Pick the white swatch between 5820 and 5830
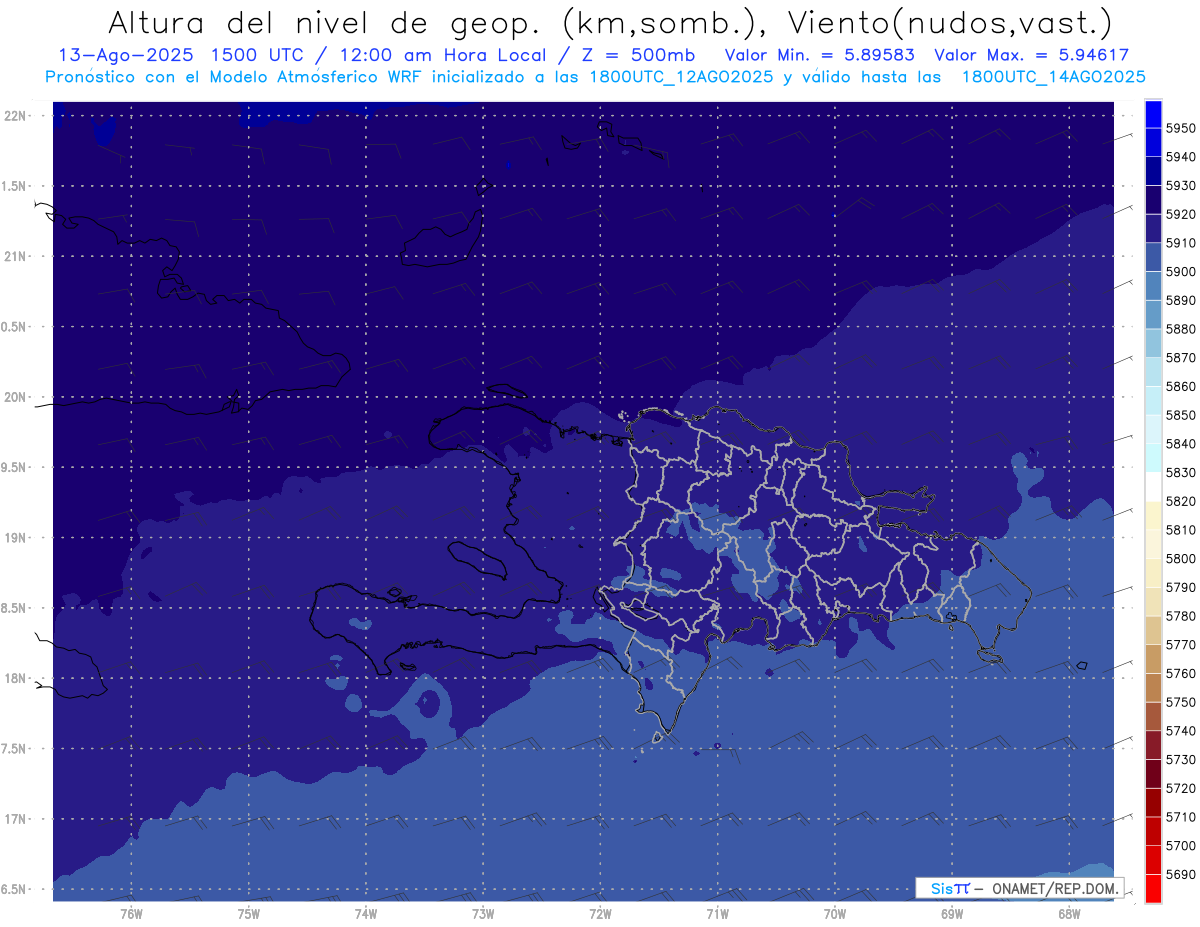1200x927 pixels. 1153,487
